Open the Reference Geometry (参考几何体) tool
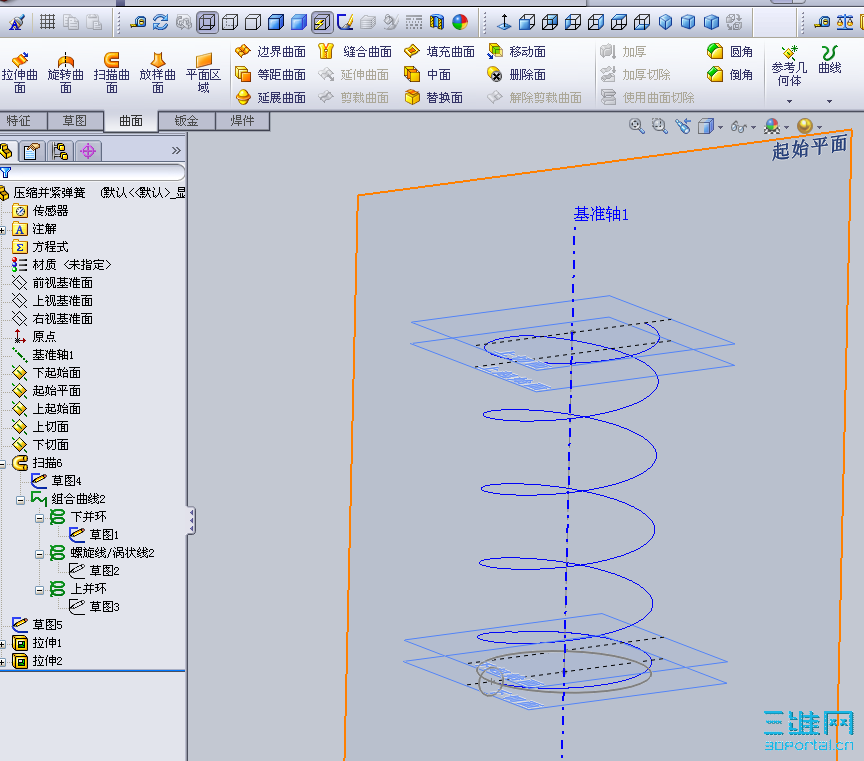The height and width of the screenshot is (761, 864). [789, 66]
